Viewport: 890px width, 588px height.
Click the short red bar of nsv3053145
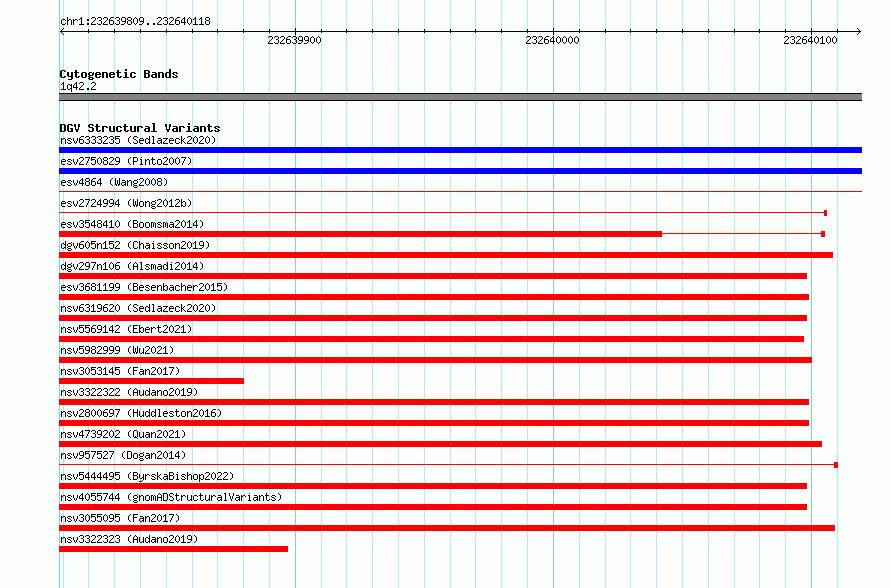click(152, 381)
